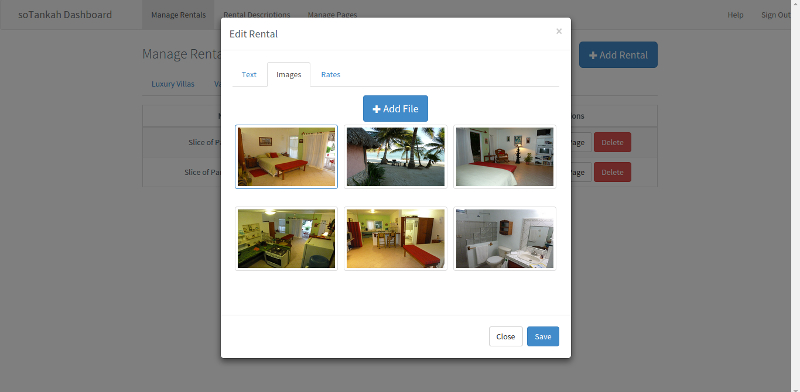Viewport: 800px width, 392px height.
Task: Select the kitchen stove thumbnail
Action: click(286, 238)
